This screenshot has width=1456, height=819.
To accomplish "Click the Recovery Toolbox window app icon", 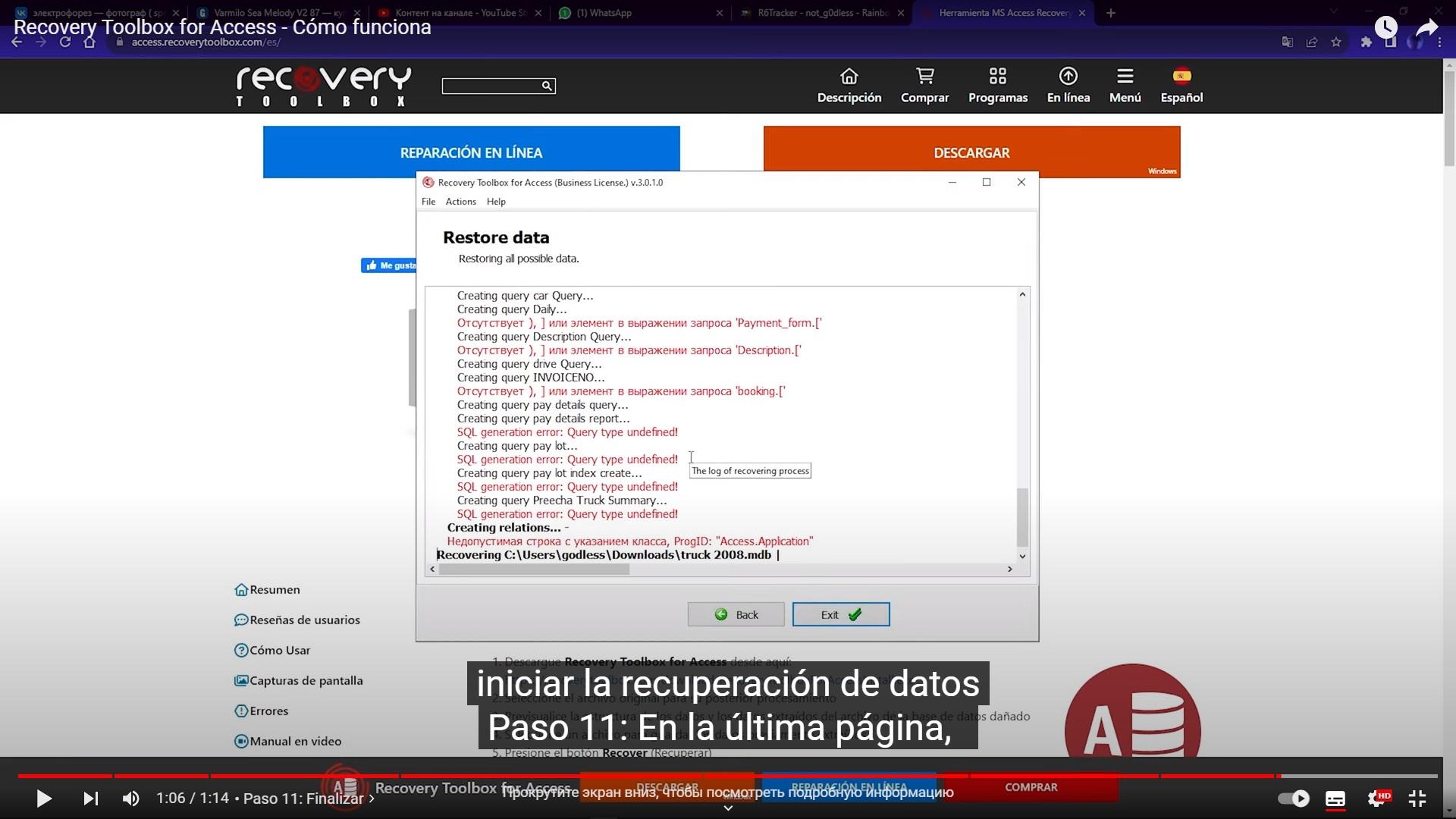I will tap(428, 183).
